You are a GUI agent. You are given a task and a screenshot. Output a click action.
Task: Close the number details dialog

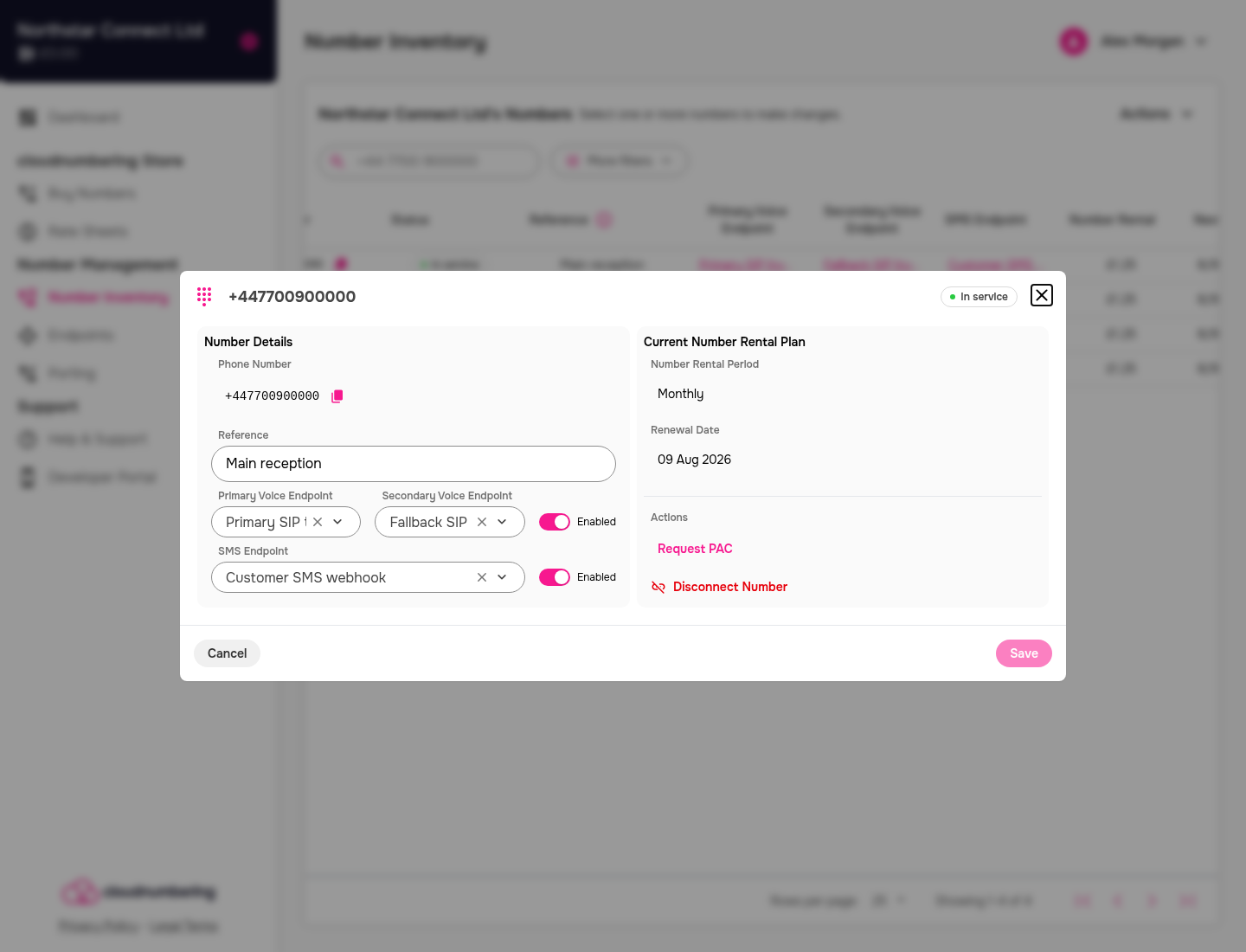(1042, 295)
